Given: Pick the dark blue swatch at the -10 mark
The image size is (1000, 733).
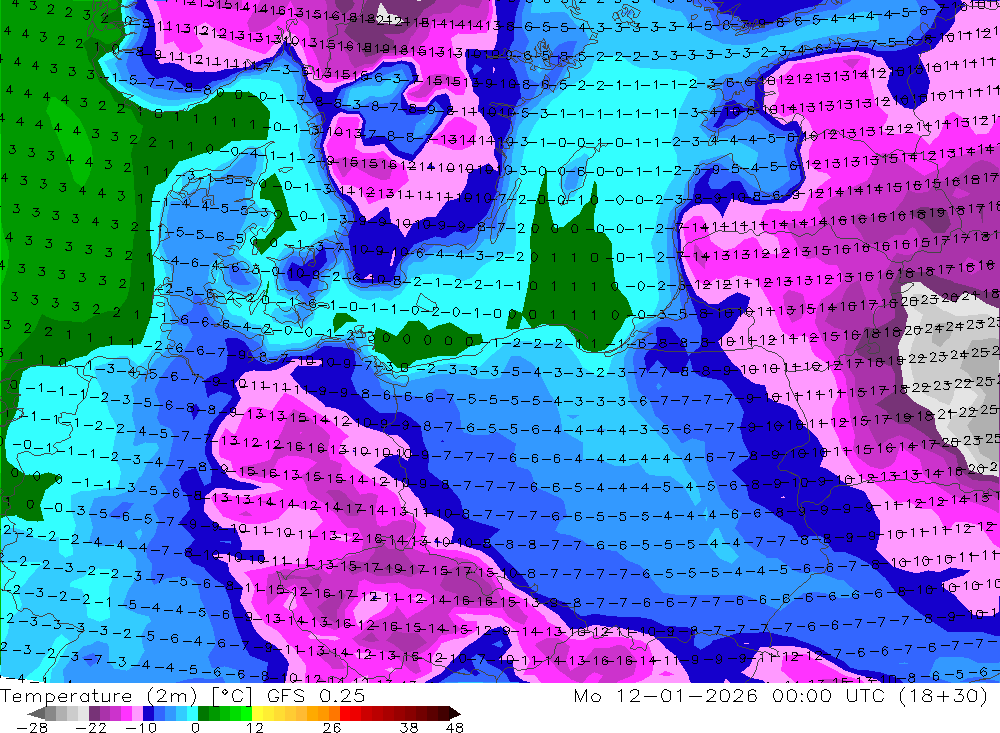Looking at the screenshot, I should pyautogui.click(x=148, y=714).
